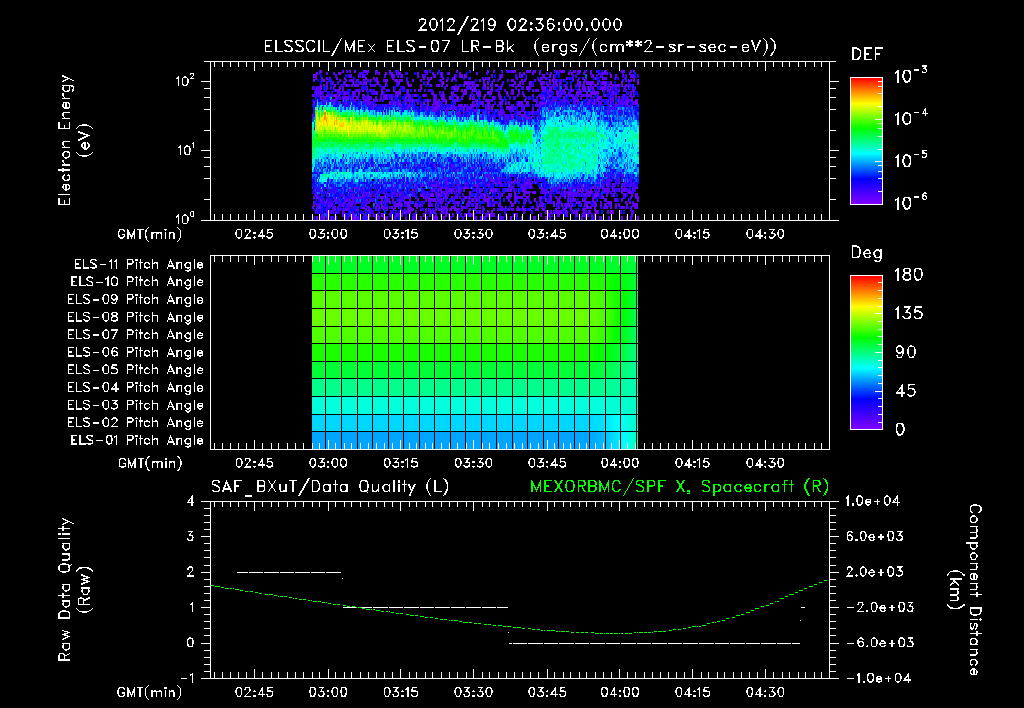Select the ELS-06 Pitch Angle row label

[135, 352]
